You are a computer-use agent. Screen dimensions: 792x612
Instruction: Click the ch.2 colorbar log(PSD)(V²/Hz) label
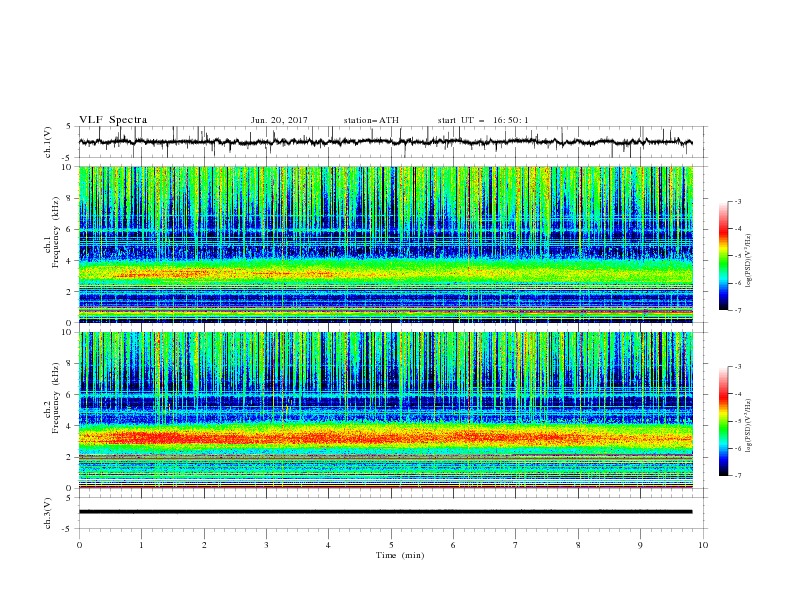(x=748, y=425)
